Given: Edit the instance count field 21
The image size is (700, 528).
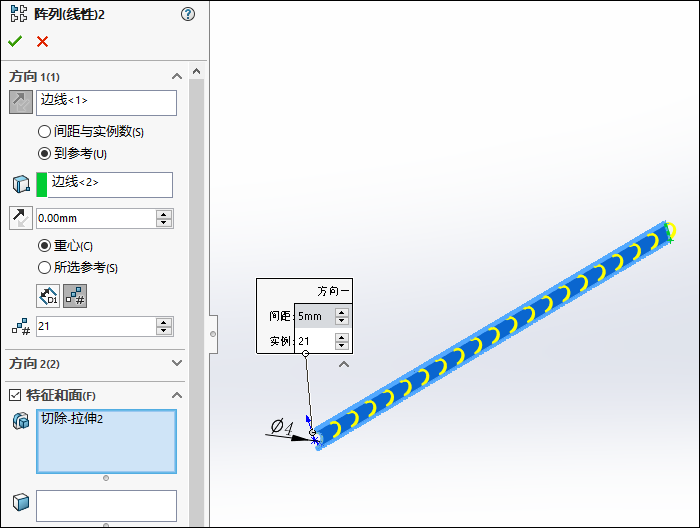Looking at the screenshot, I should point(96,327).
